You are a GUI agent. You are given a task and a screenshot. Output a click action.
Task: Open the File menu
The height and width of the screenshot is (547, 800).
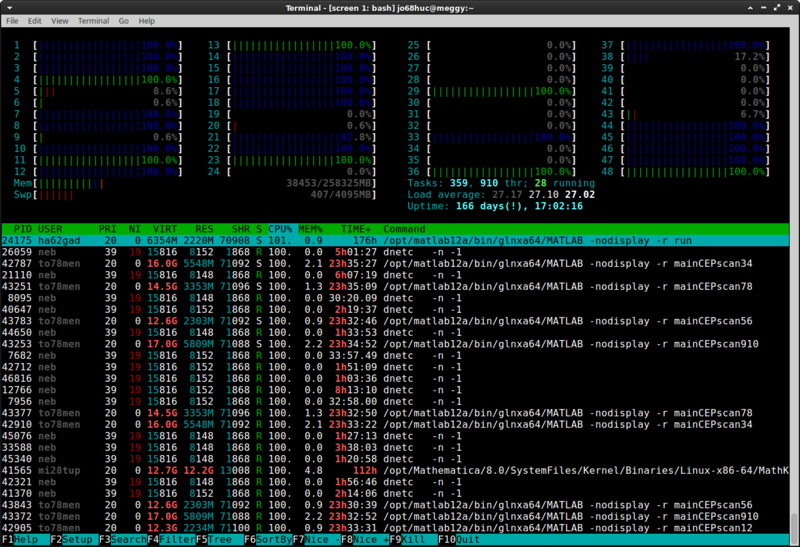(12, 20)
